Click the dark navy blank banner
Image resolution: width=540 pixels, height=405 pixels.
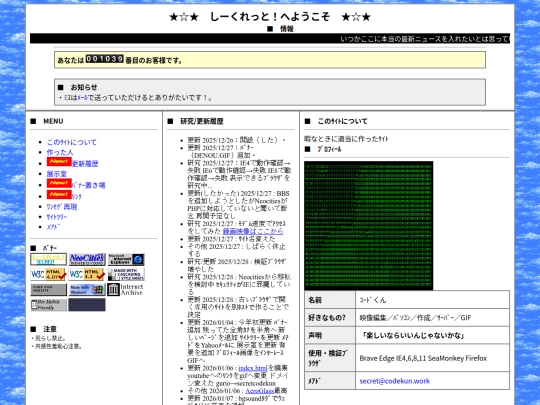(x=87, y=305)
